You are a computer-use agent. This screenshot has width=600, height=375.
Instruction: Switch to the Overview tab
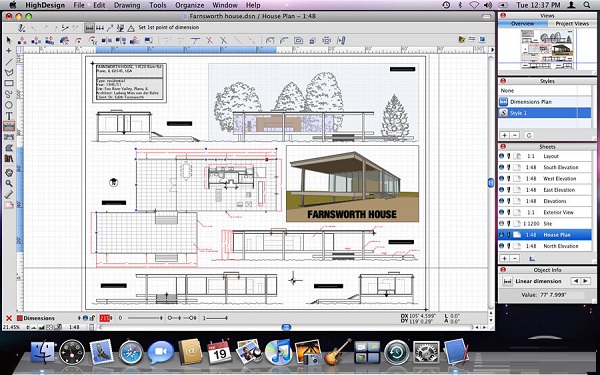coord(523,23)
